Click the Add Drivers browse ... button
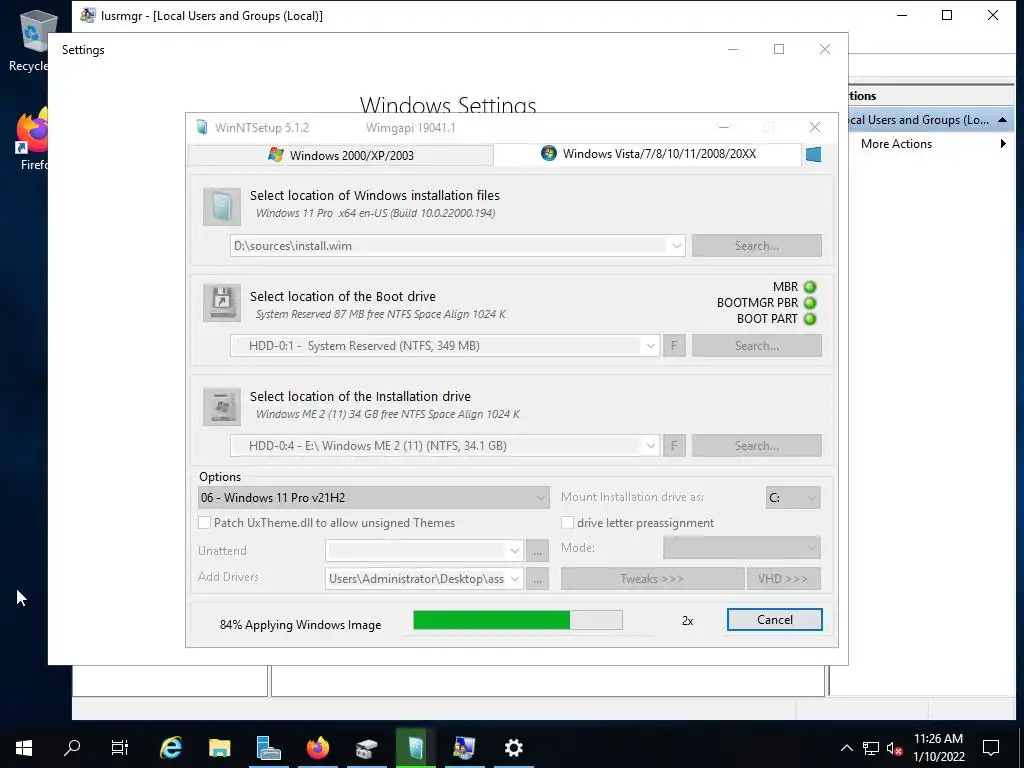1024x768 pixels. 537,579
